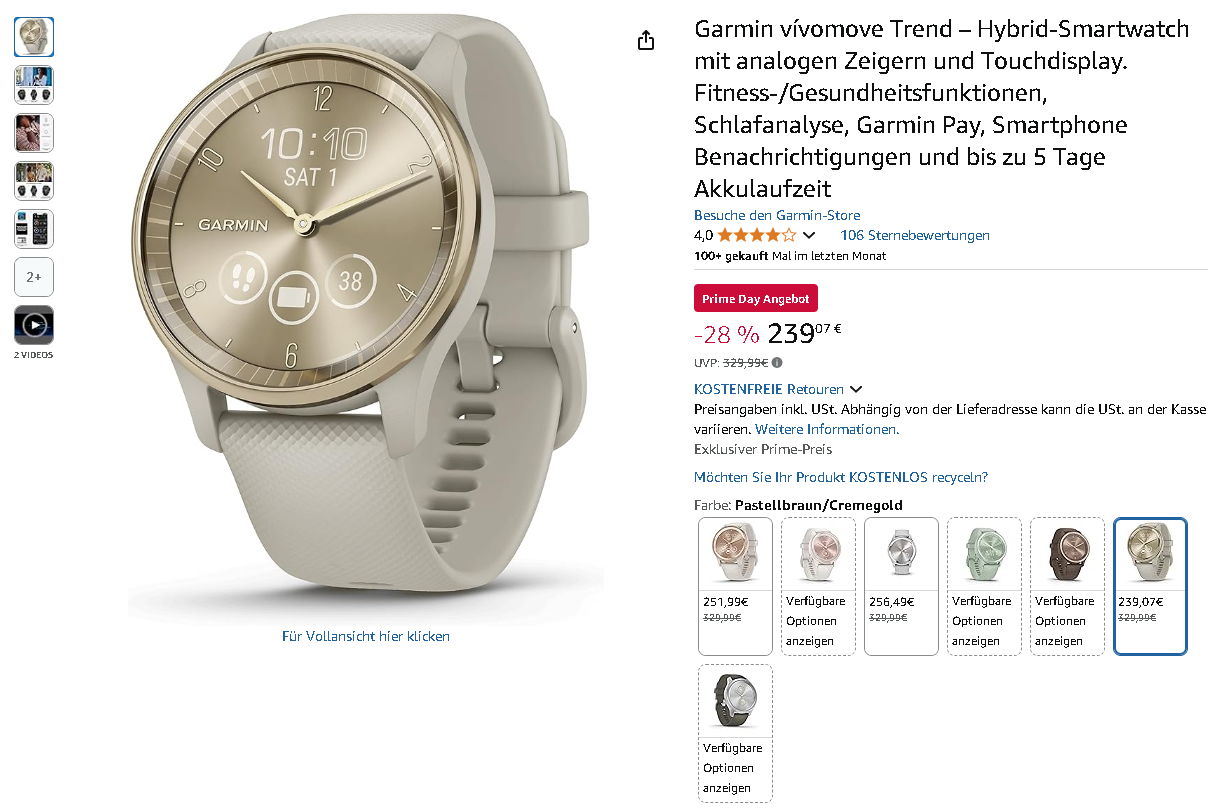Choose the mint green watch color option
This screenshot has width=1213, height=809.
pos(984,586)
